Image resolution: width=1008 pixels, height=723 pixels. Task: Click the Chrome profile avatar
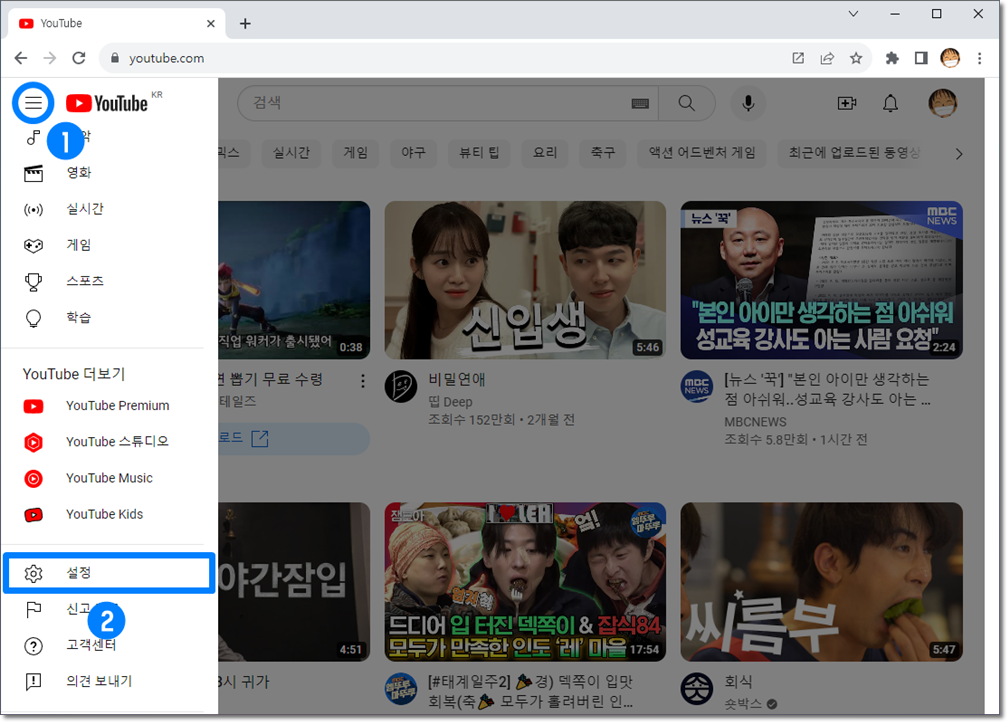pyautogui.click(x=950, y=58)
